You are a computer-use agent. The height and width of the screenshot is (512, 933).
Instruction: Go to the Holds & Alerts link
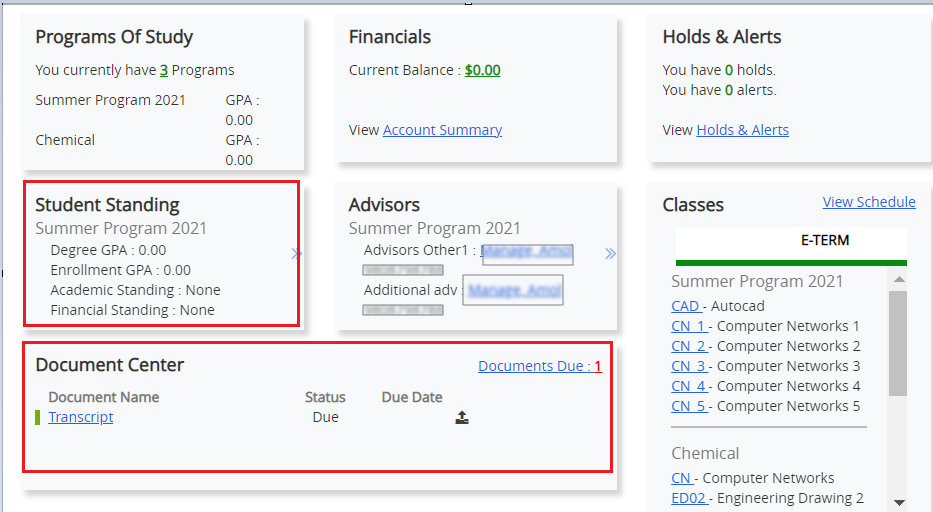tap(742, 130)
